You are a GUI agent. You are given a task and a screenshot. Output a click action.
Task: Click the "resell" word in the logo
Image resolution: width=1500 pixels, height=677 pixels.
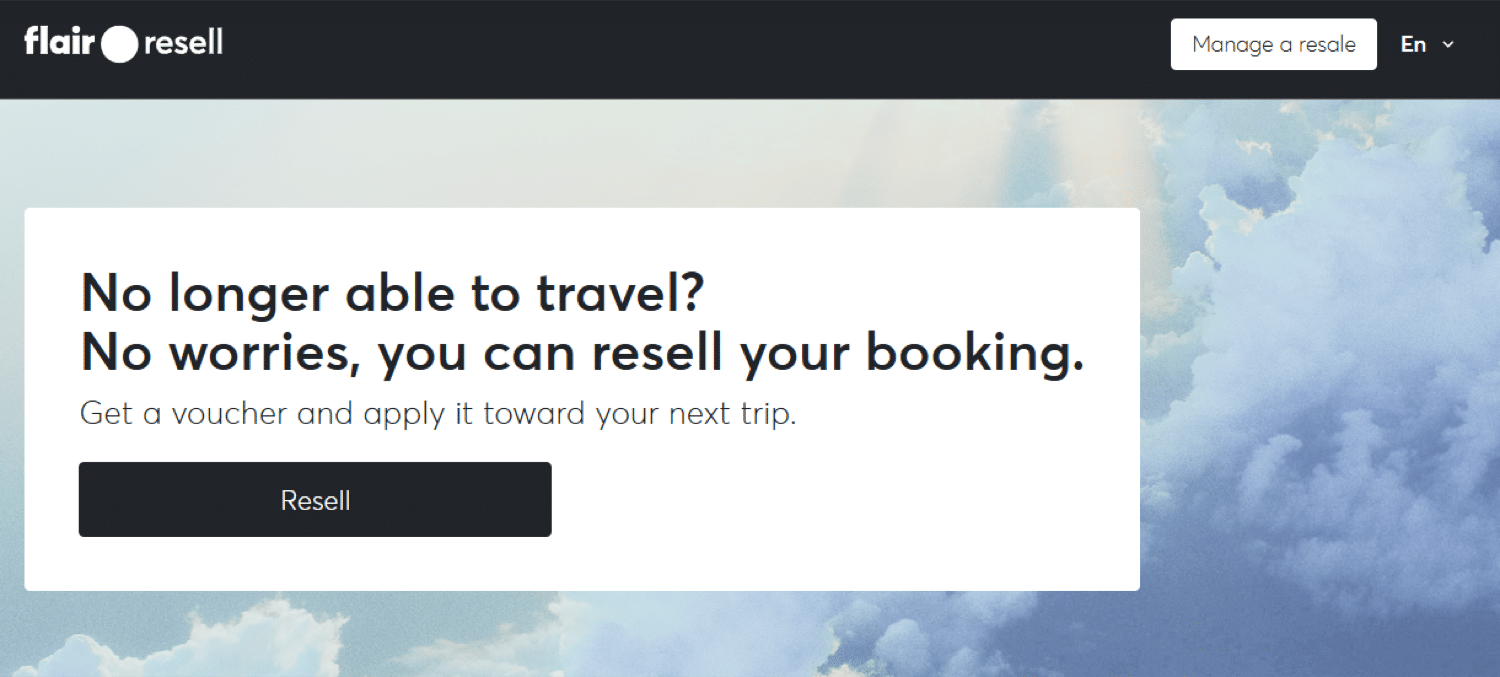coord(183,44)
